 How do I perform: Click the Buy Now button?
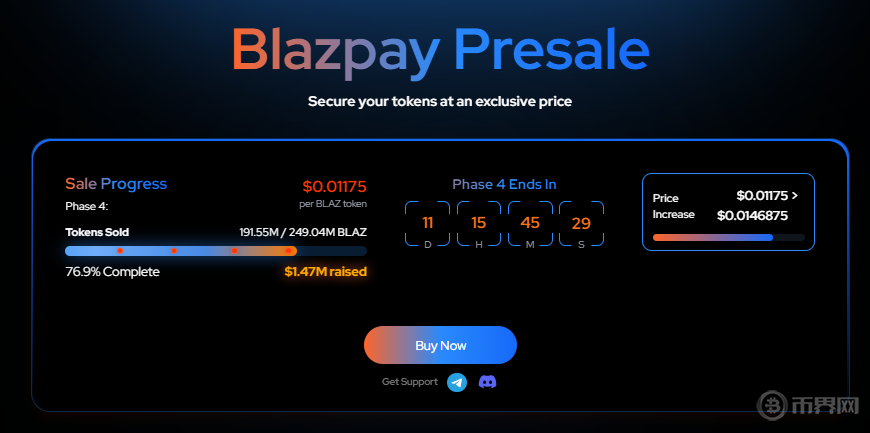pos(440,345)
